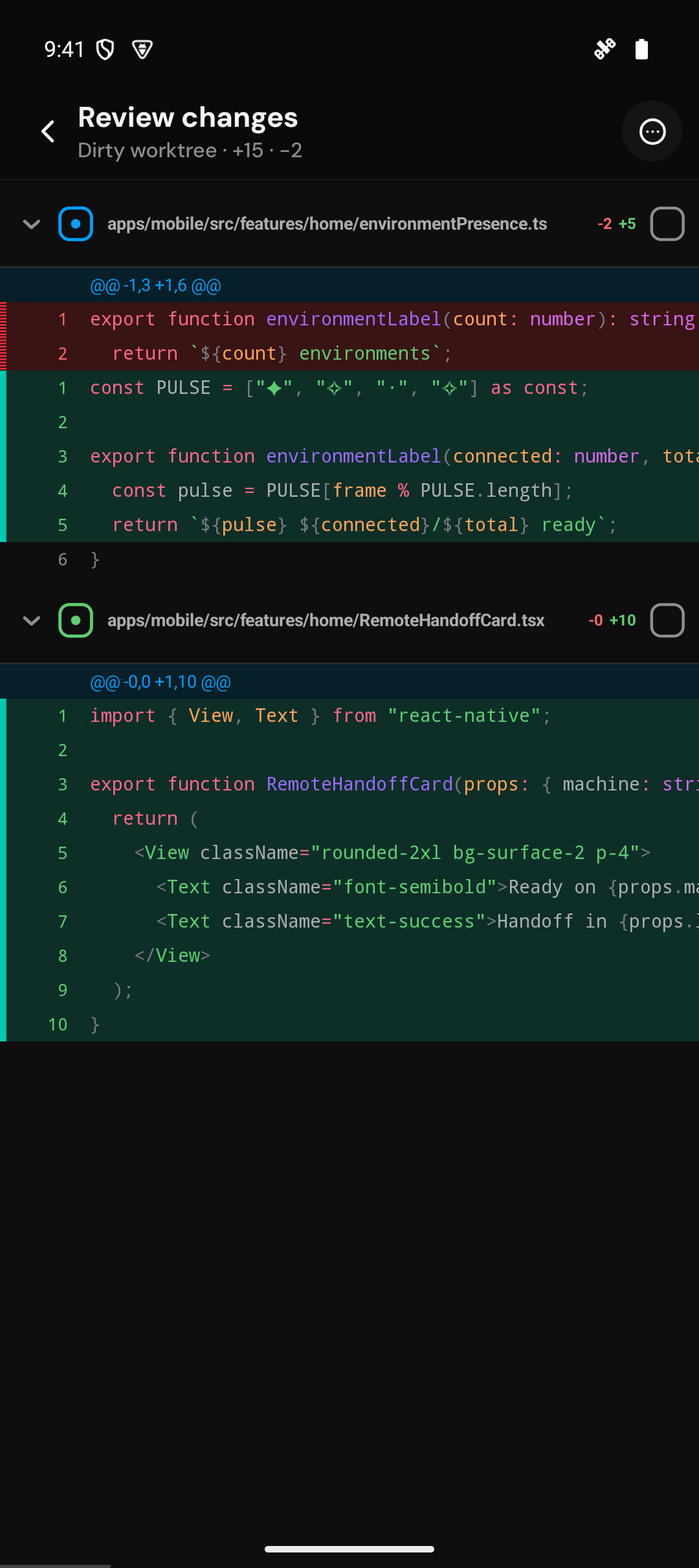Tap the Brave lion icon in status bar
The height and width of the screenshot is (1568, 699).
(142, 49)
